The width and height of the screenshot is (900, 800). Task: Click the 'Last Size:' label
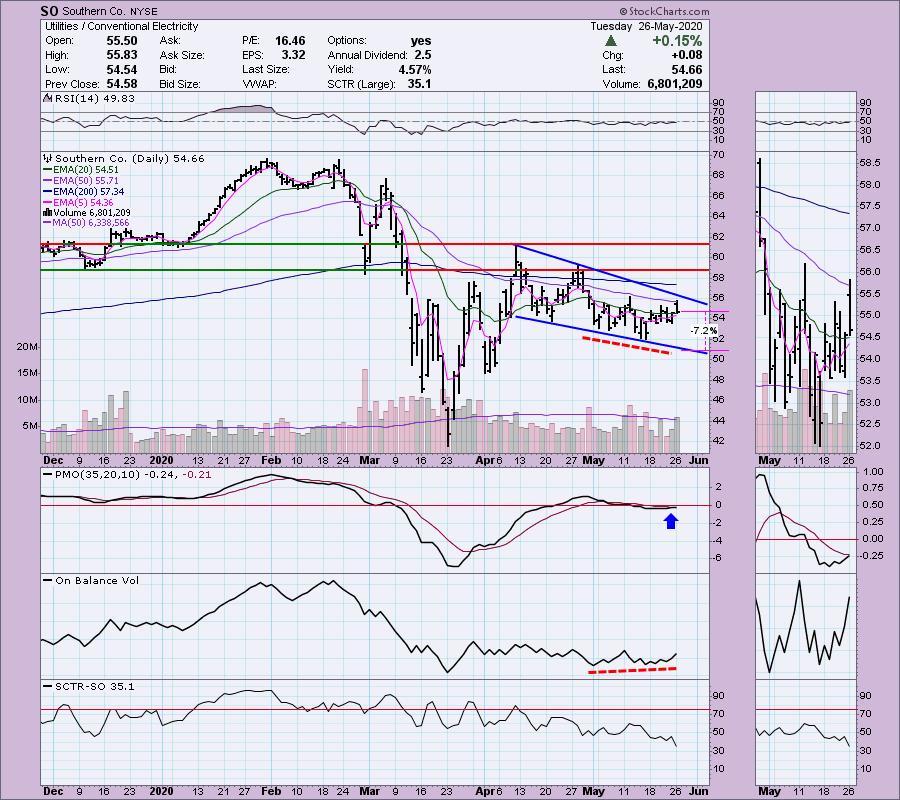tap(266, 69)
